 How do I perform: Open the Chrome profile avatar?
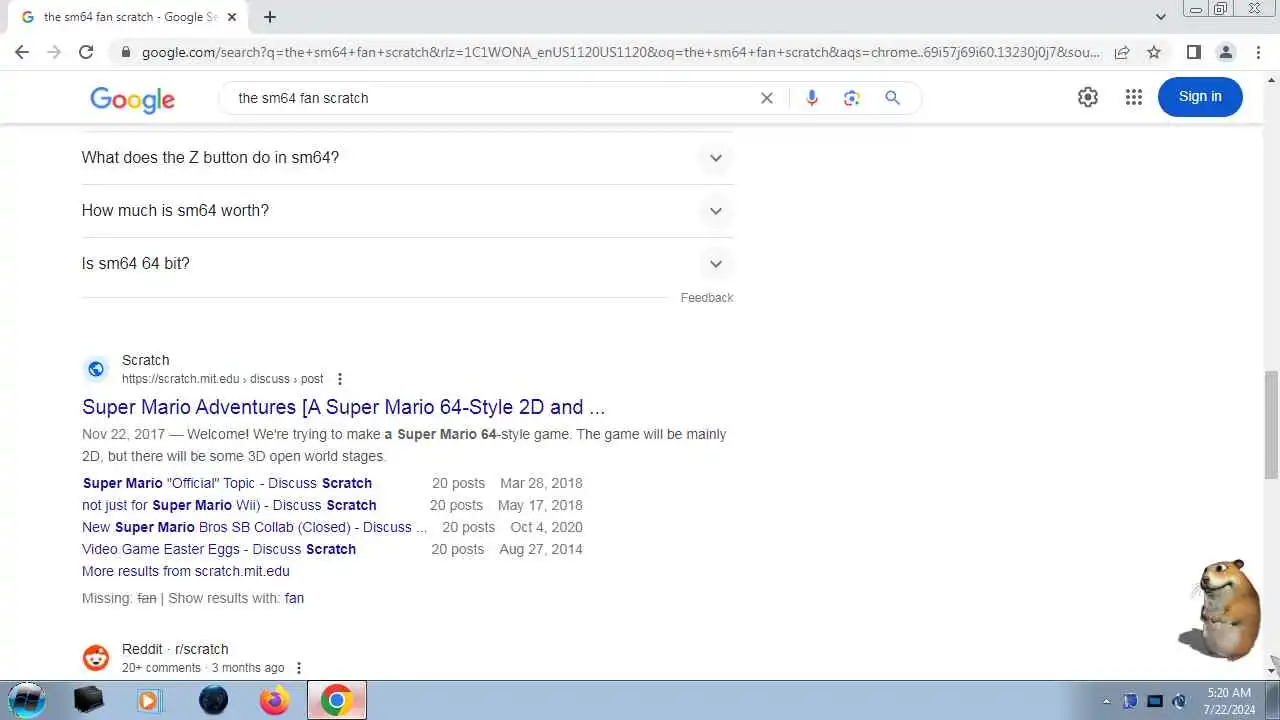click(x=1225, y=52)
